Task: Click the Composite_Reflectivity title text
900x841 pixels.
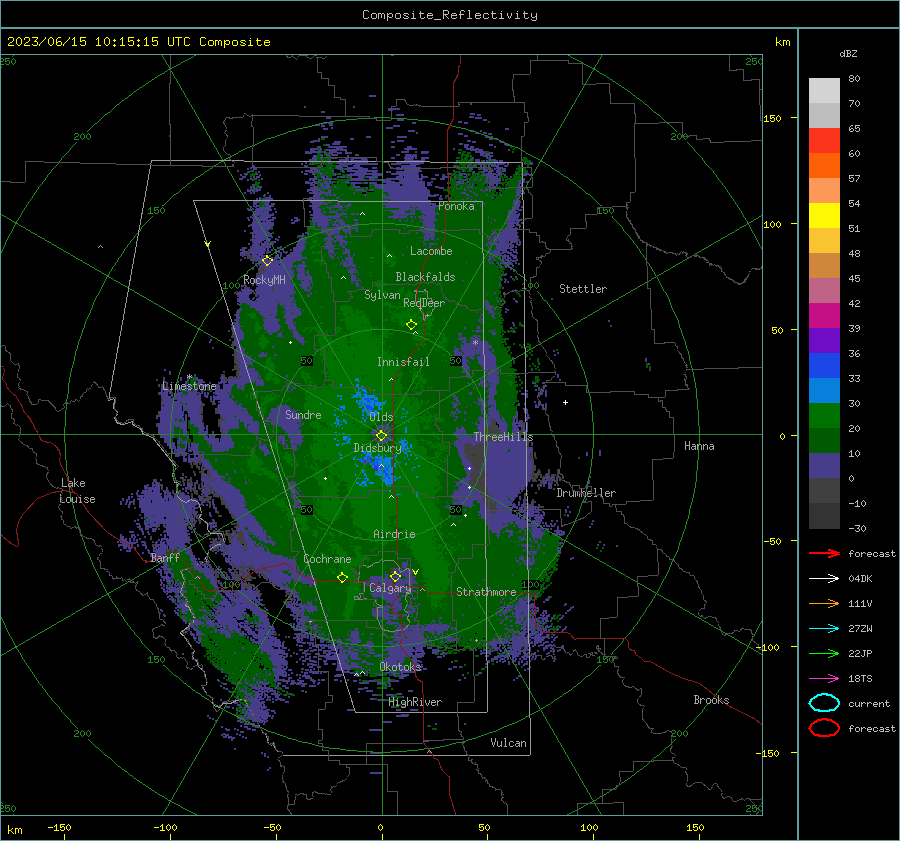Action: (x=449, y=15)
